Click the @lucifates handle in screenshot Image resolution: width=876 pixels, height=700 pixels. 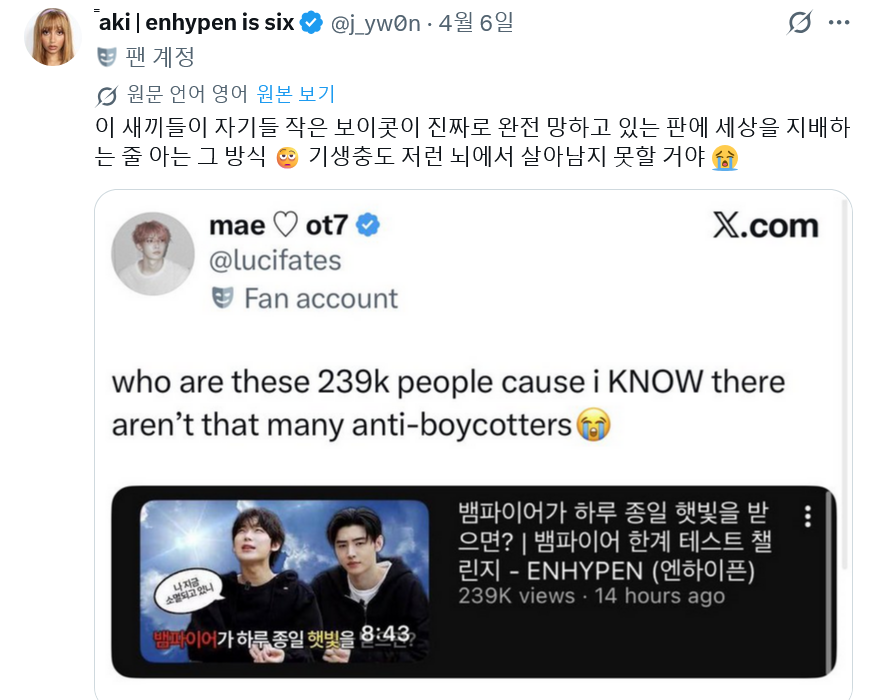[275, 261]
